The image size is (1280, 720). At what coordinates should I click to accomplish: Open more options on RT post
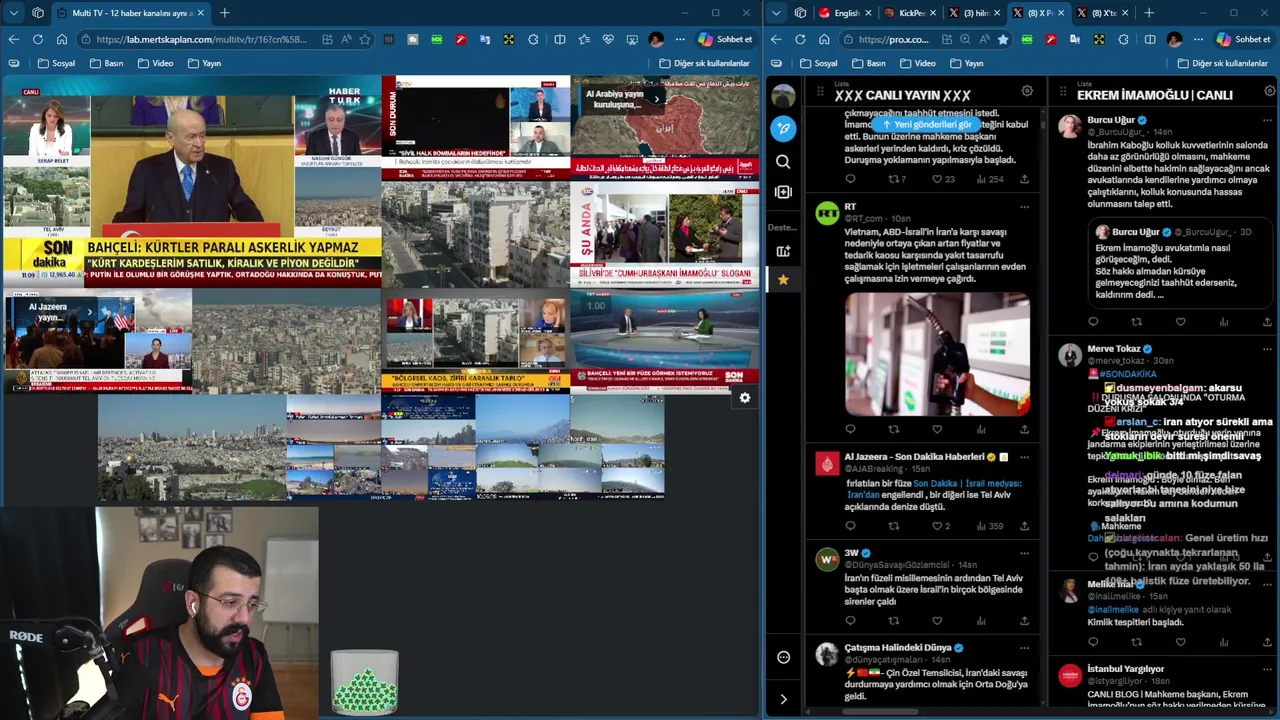(1024, 207)
